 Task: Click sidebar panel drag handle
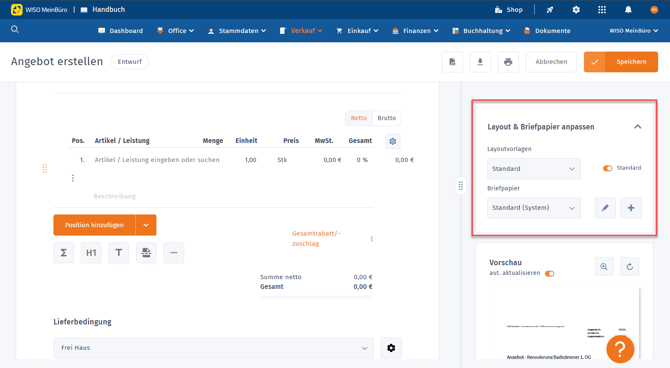(461, 185)
